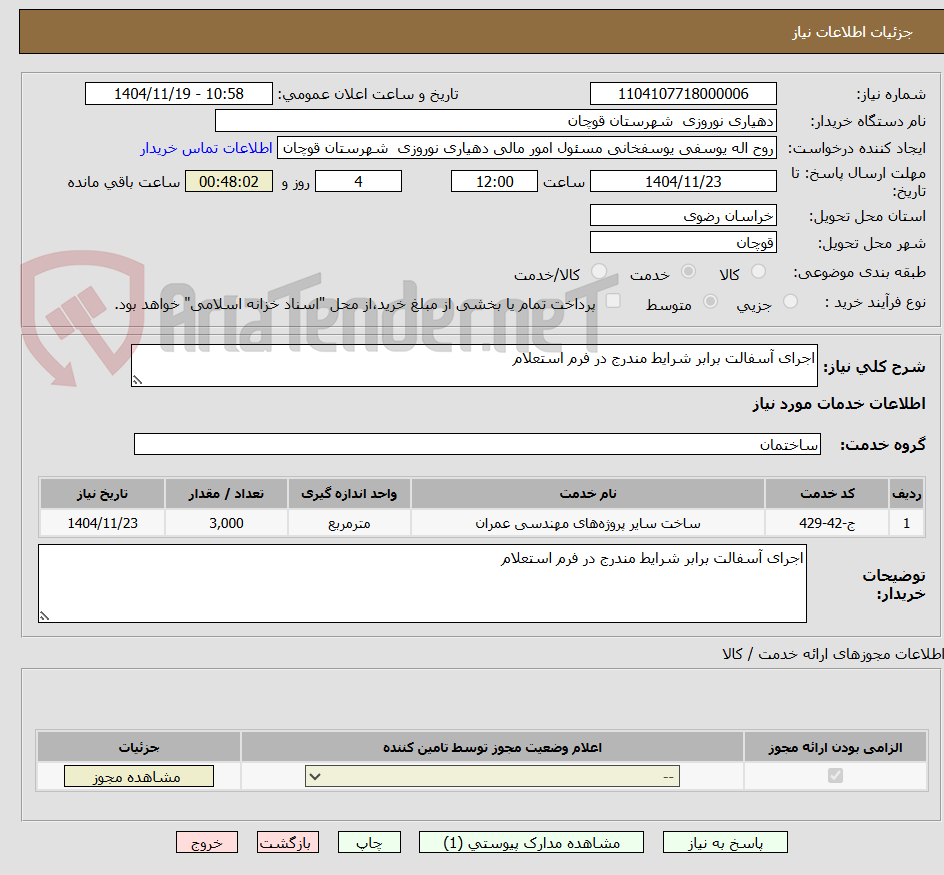Image resolution: width=944 pixels, height=875 pixels.
Task: Click the اطلاعات خدمات مورد نیاز heading
Action: (839, 403)
